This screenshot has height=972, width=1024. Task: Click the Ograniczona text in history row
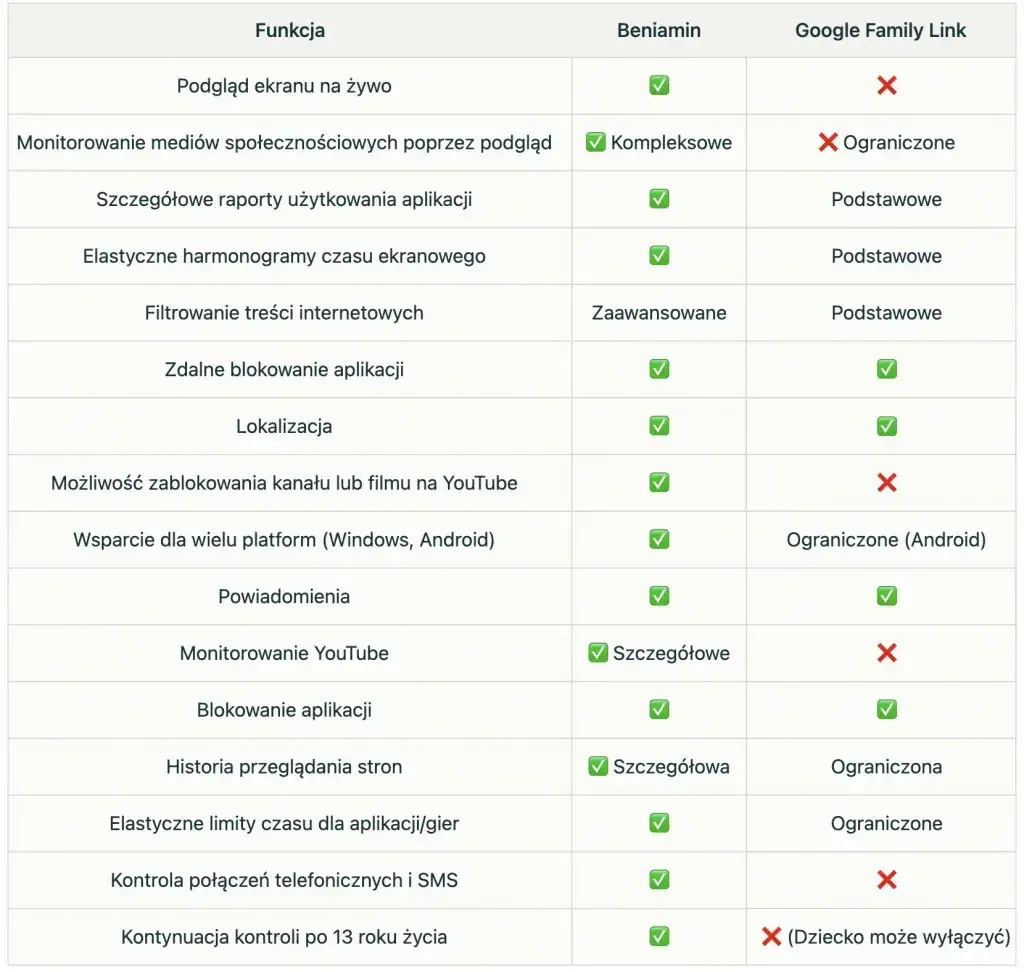[886, 767]
